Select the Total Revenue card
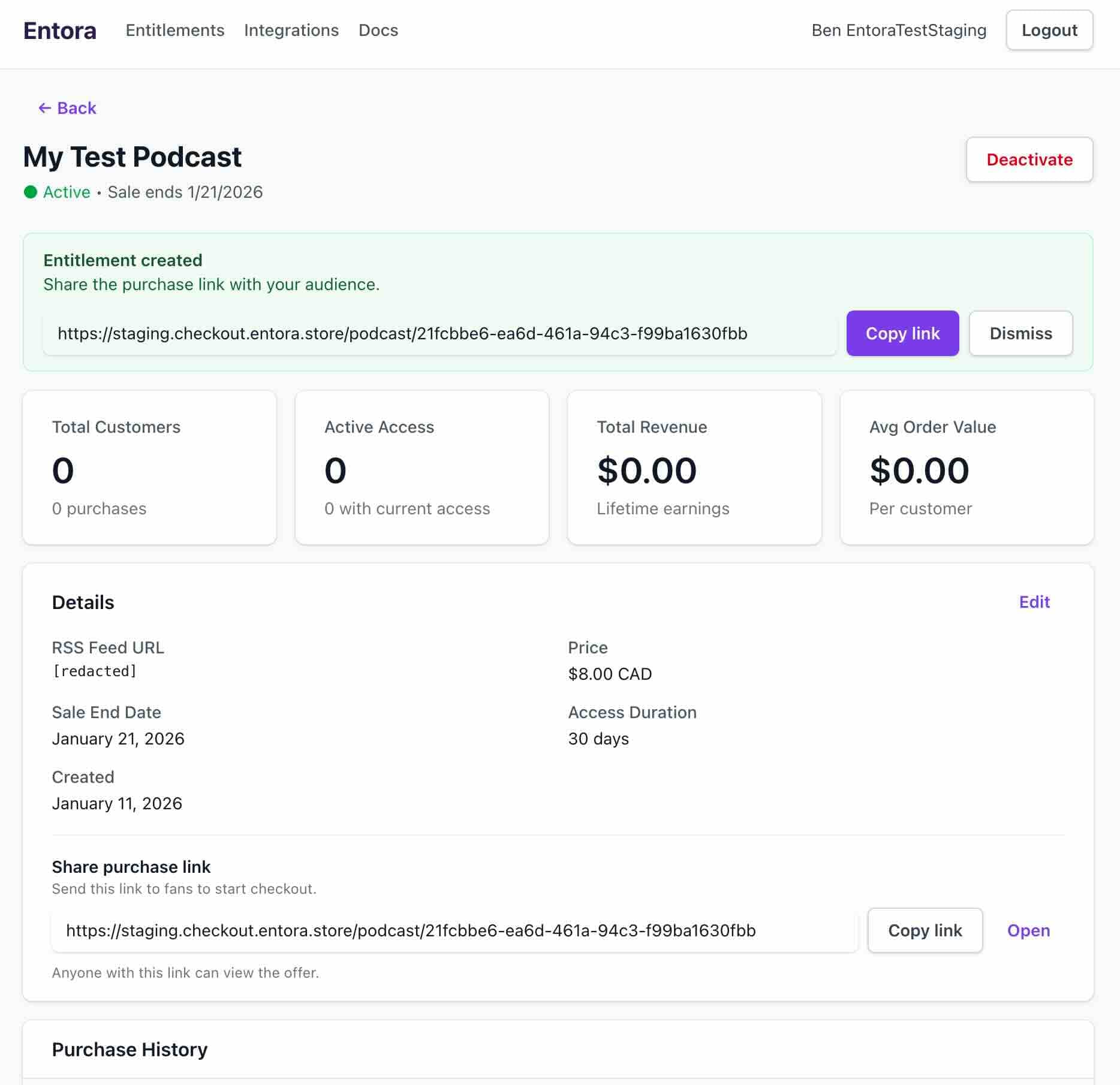This screenshot has width=1120, height=1085. point(694,468)
